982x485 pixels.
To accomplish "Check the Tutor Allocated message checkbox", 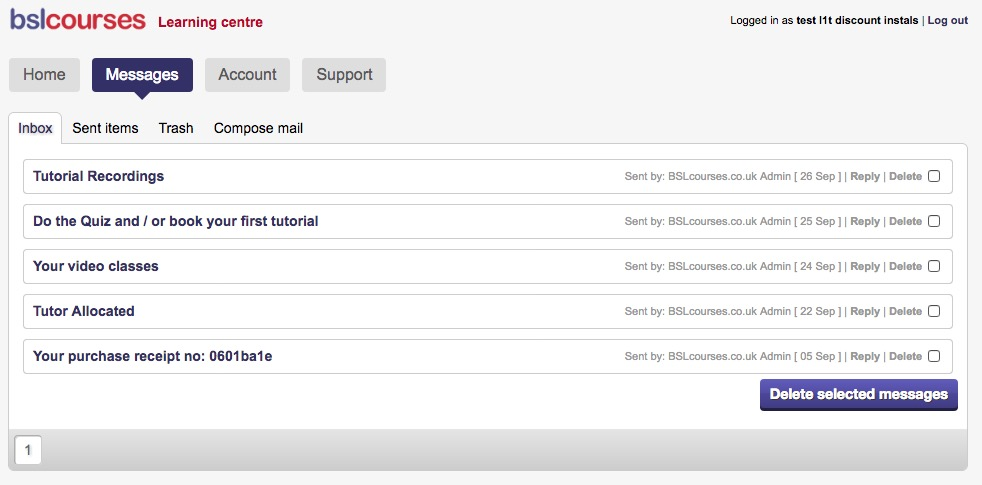I will click(934, 311).
